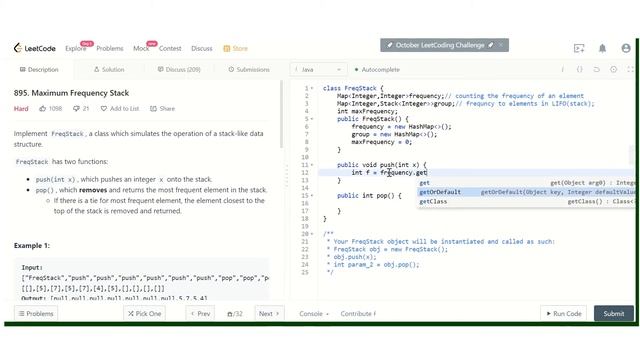The width and height of the screenshot is (640, 360).
Task: Switch to the Solution tab
Action: [109, 69]
